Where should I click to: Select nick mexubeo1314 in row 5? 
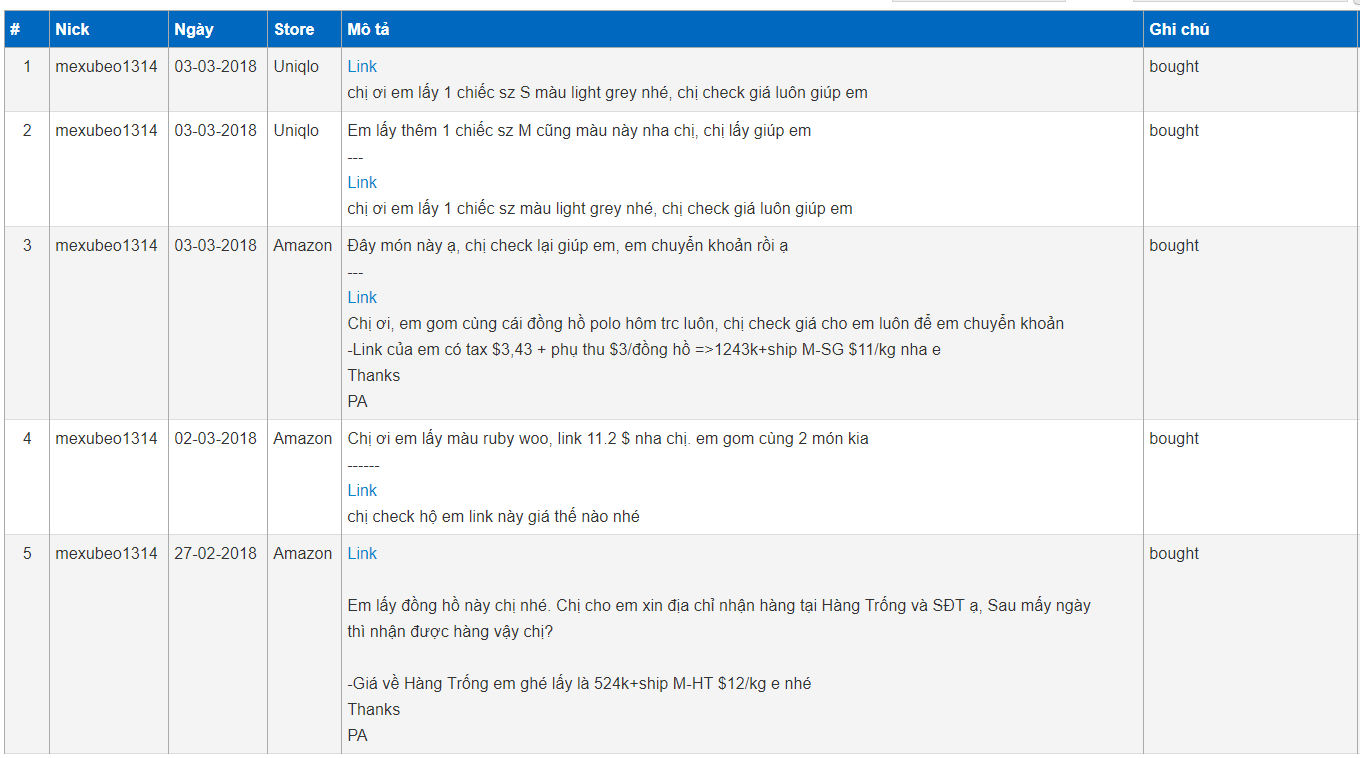[106, 554]
